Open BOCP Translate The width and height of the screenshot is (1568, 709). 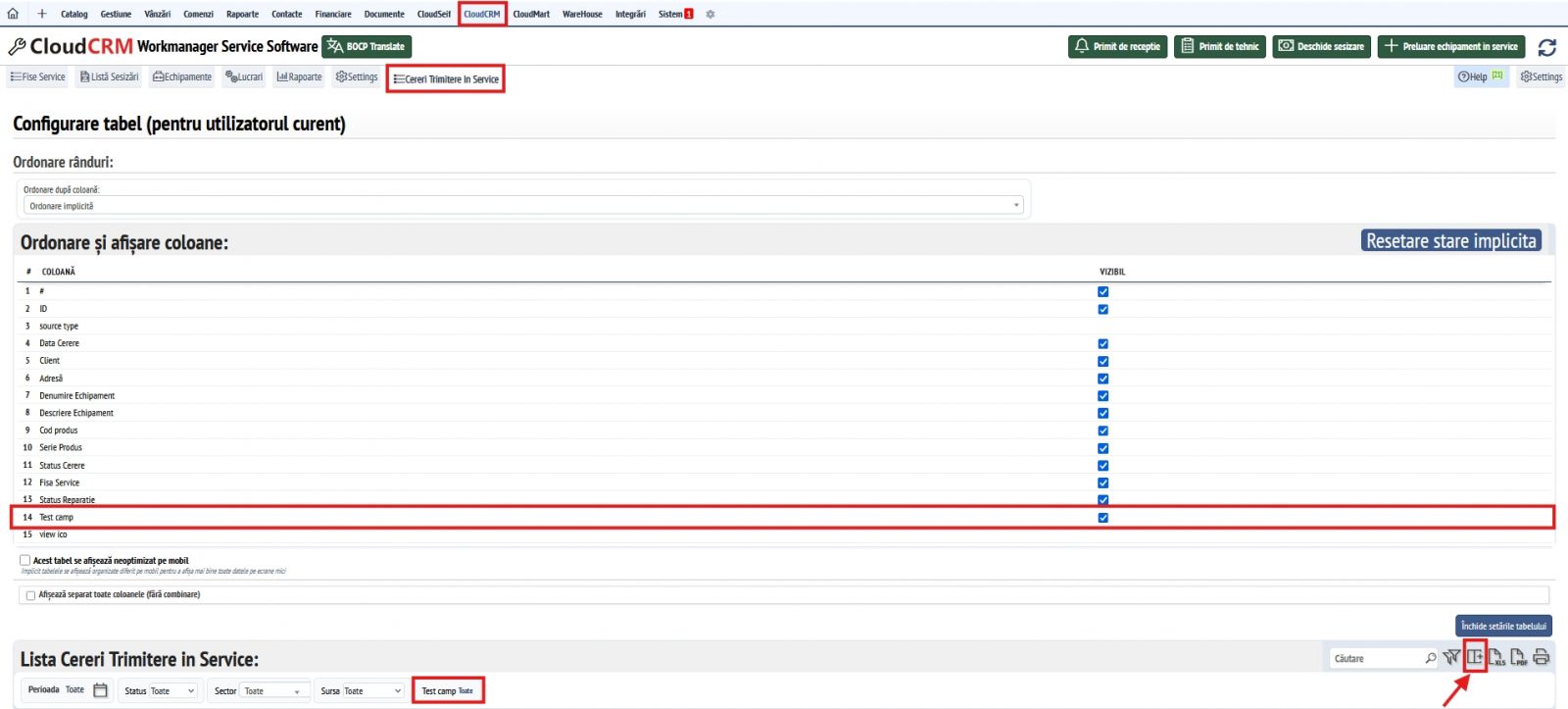367,46
